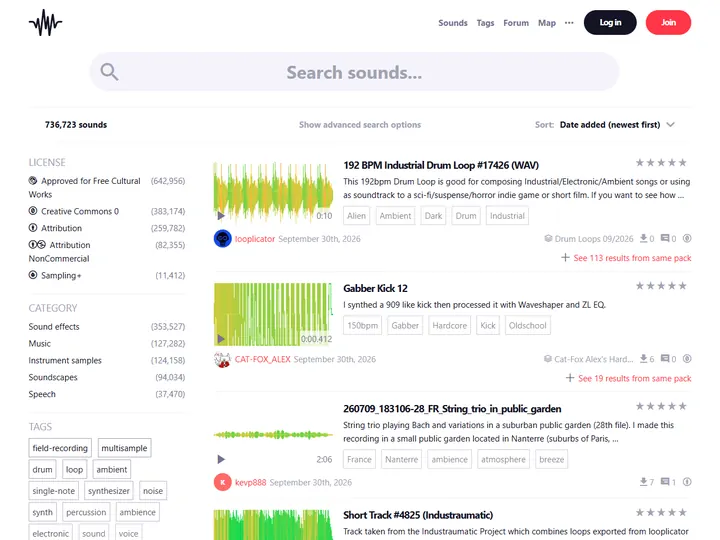Select the field-recording tag
The width and height of the screenshot is (720, 540).
pos(60,448)
